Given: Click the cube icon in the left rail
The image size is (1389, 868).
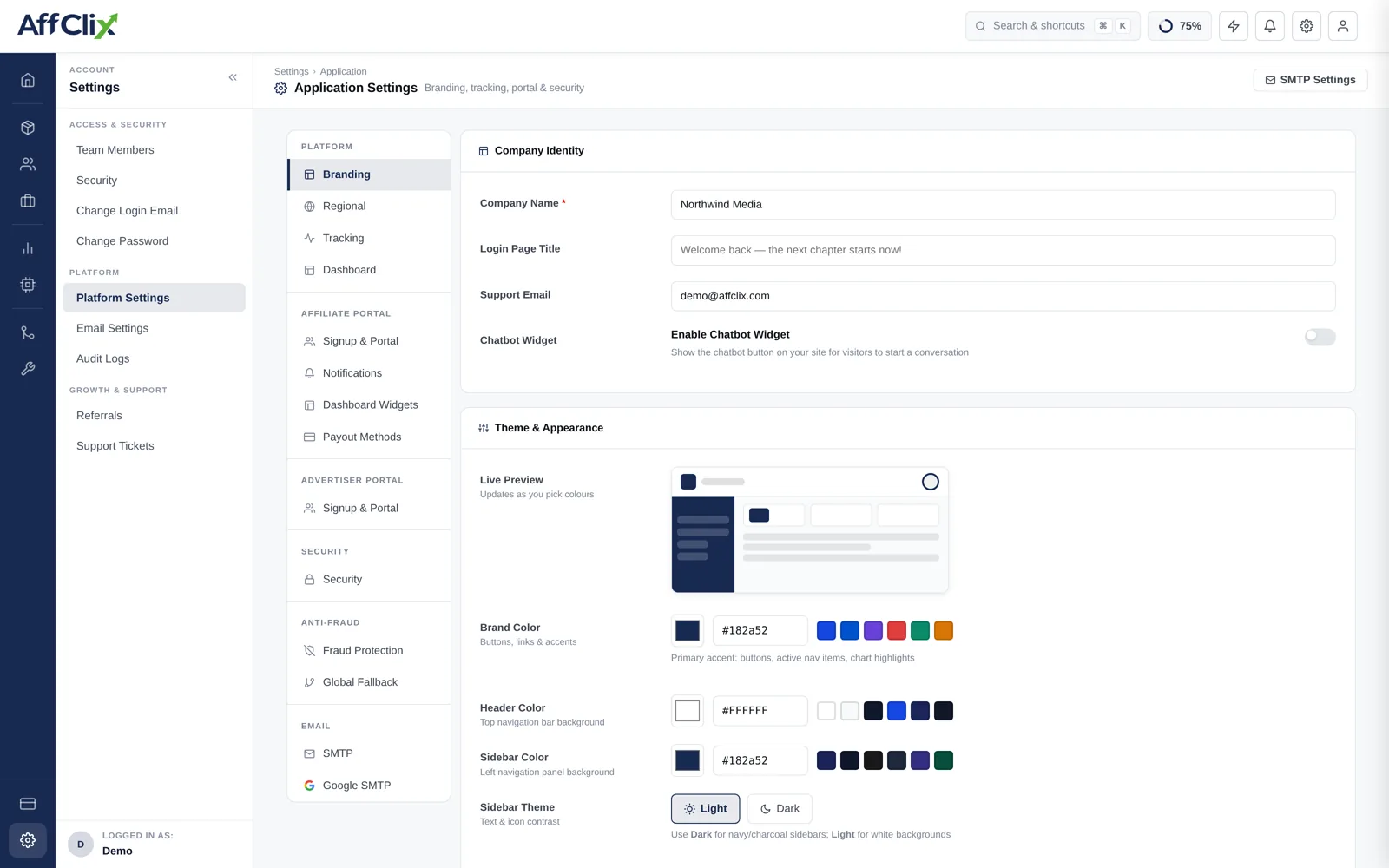Looking at the screenshot, I should click(x=28, y=128).
